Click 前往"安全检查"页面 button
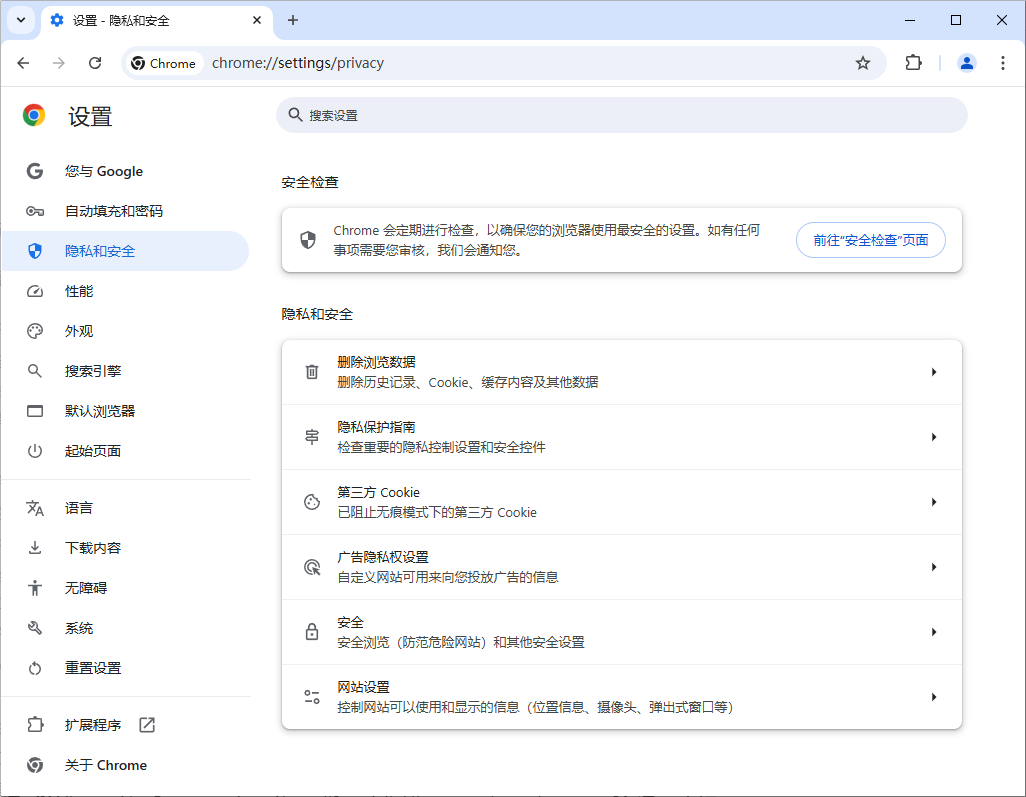 pos(870,240)
